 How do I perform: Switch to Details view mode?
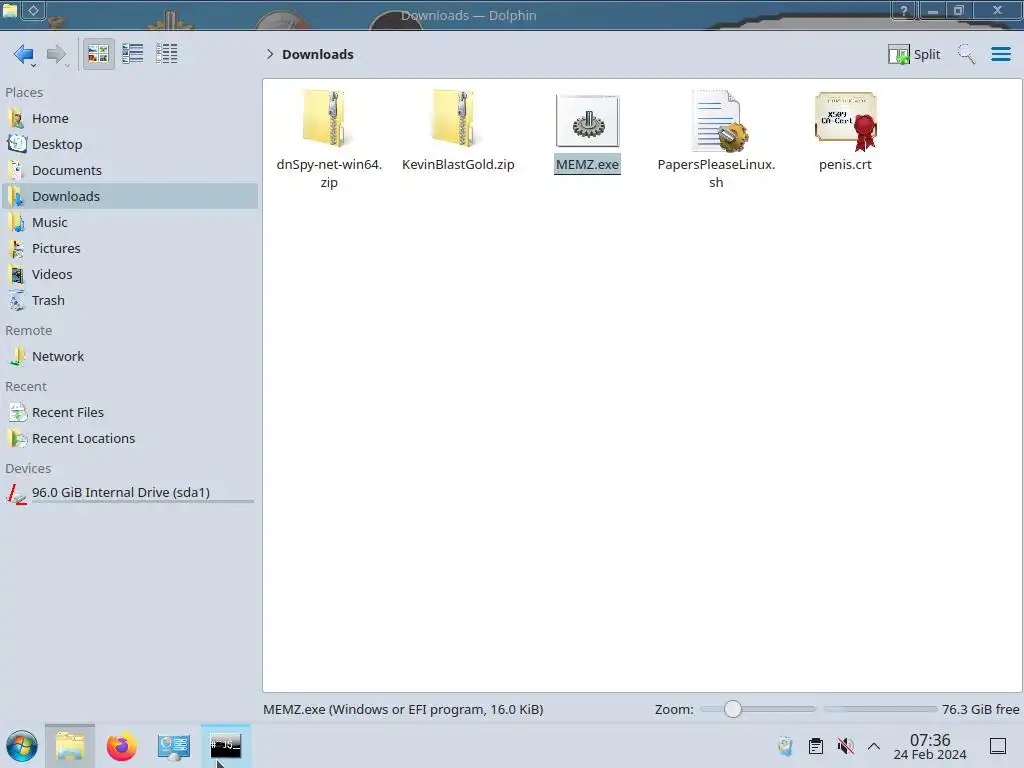[167, 54]
